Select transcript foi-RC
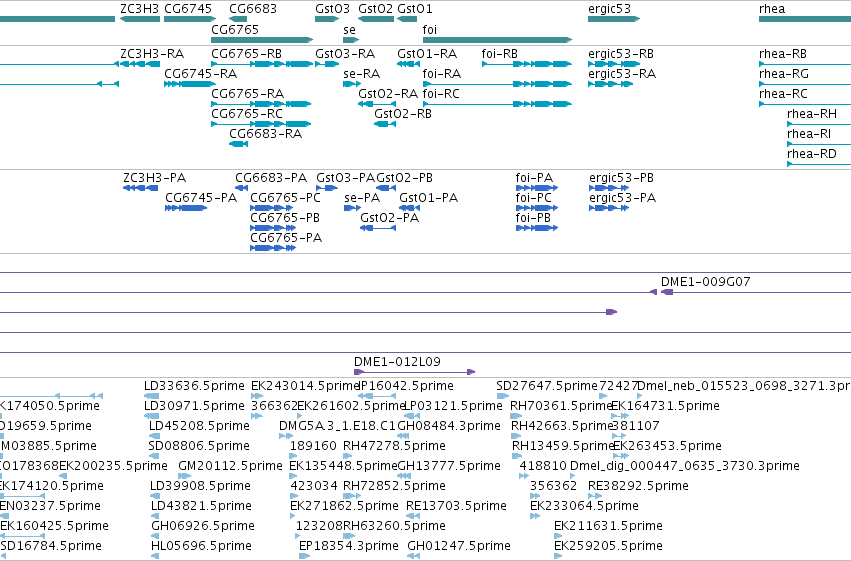The height and width of the screenshot is (561, 851). click(x=498, y=104)
